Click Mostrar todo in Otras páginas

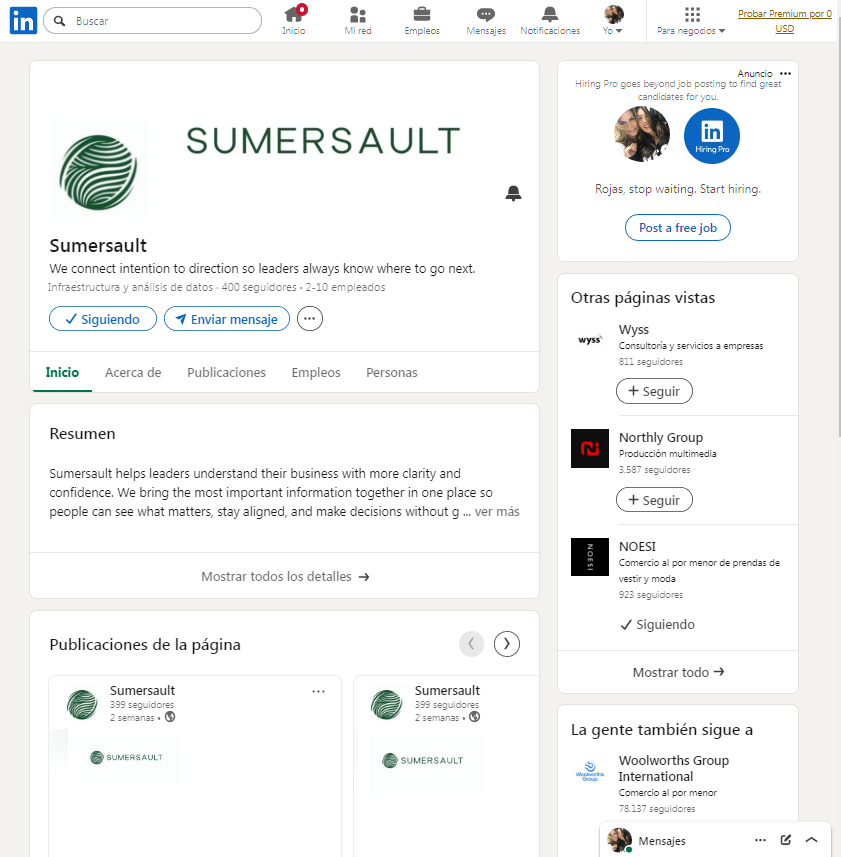pyautogui.click(x=678, y=672)
